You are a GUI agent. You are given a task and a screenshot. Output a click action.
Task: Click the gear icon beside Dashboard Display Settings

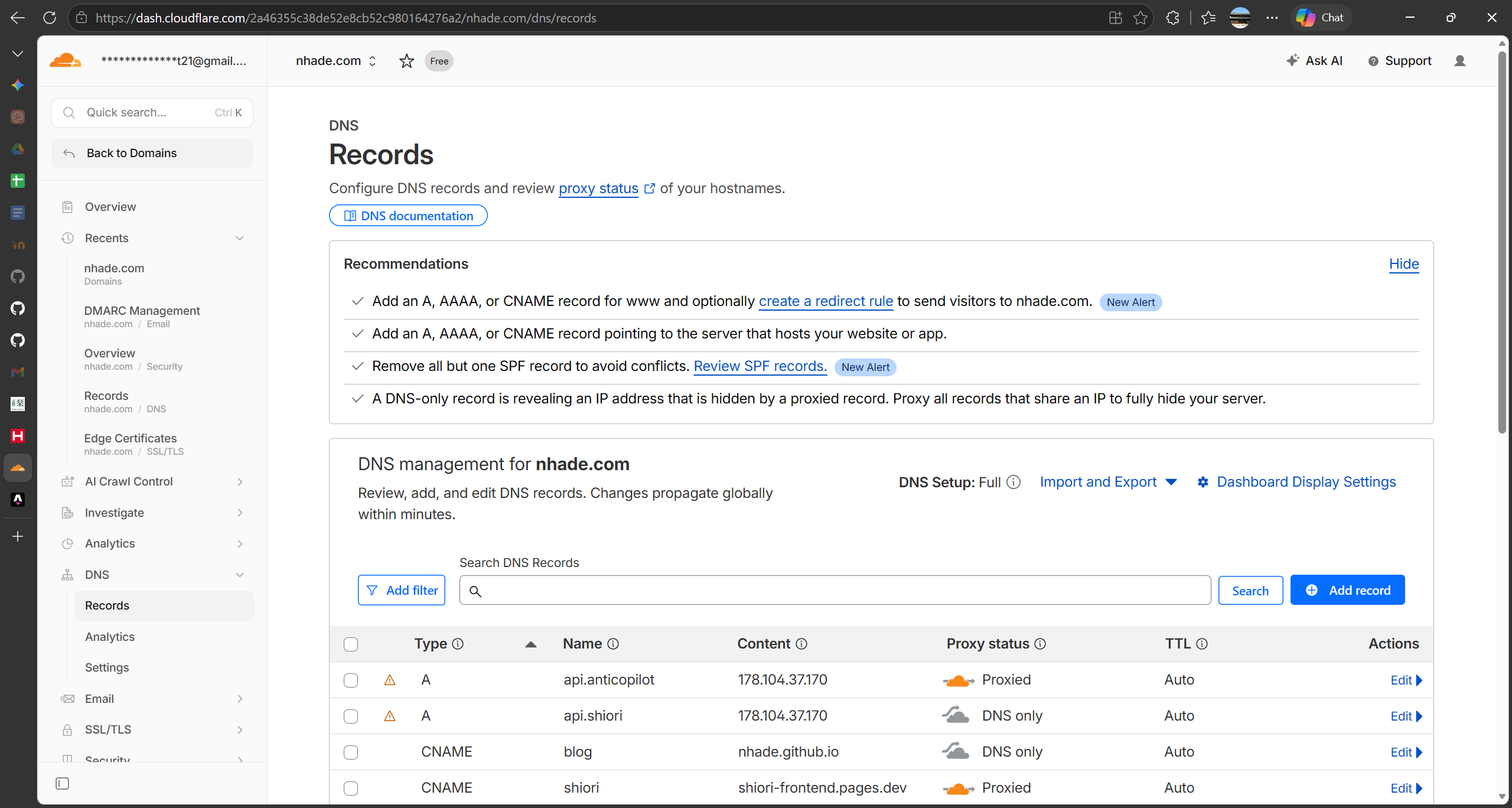[x=1203, y=483]
